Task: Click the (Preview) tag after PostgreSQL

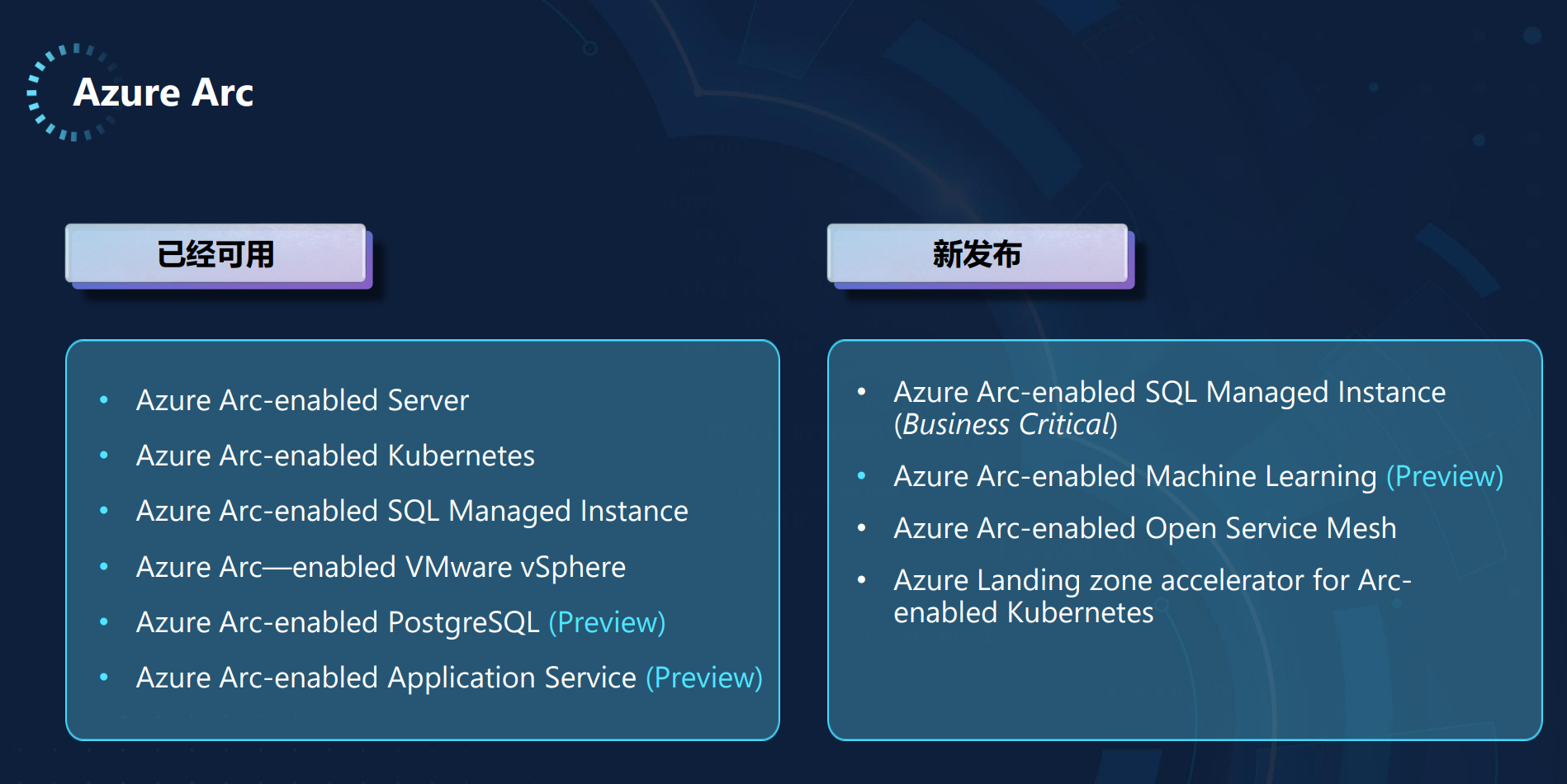Action: click(607, 622)
